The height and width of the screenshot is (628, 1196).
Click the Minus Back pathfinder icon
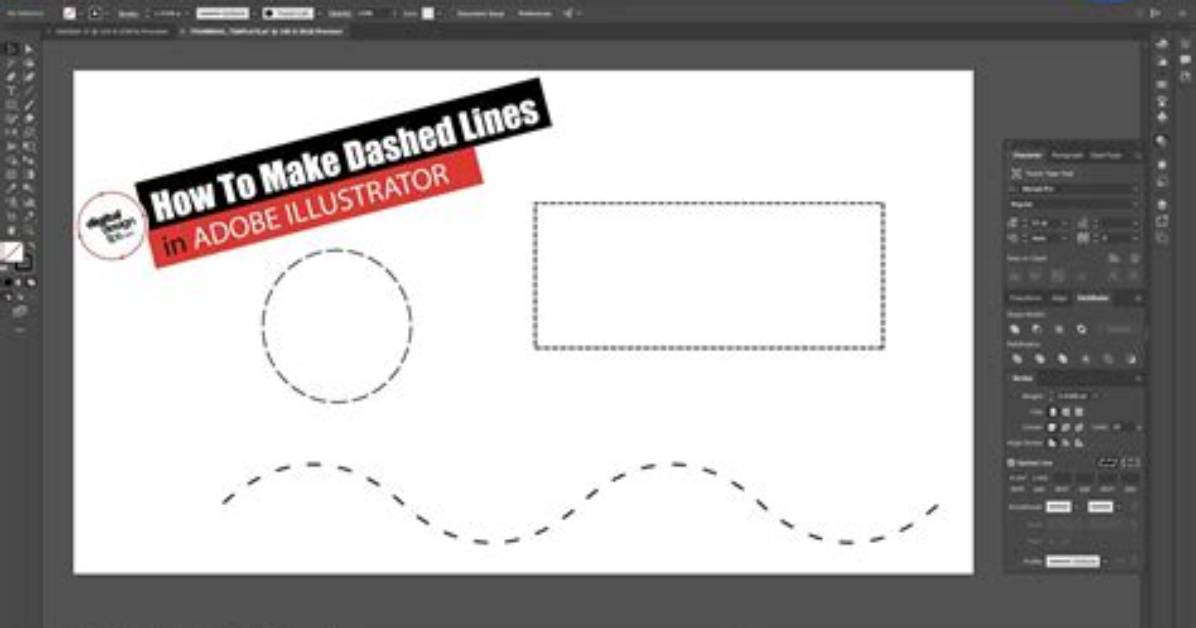1130,359
